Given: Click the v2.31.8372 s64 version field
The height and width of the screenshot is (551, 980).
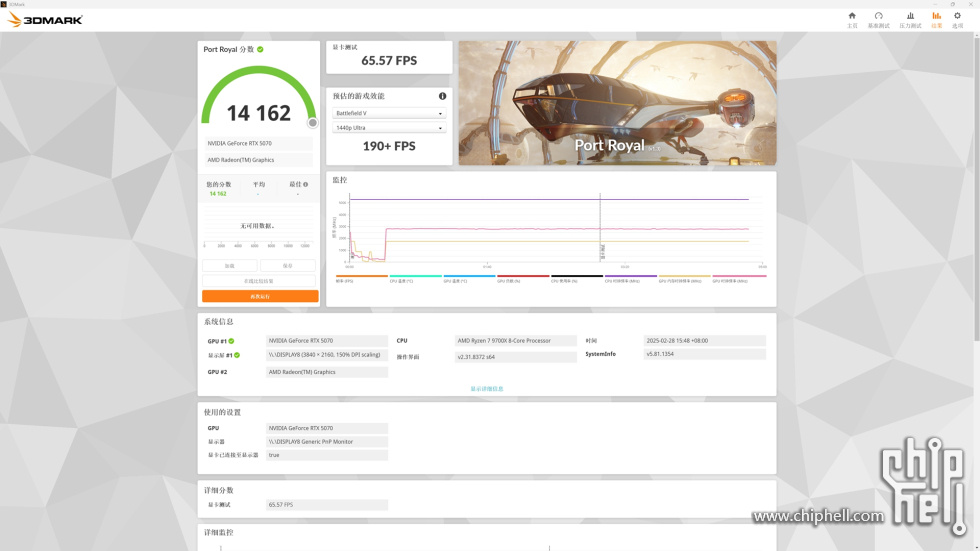Looking at the screenshot, I should [x=516, y=357].
